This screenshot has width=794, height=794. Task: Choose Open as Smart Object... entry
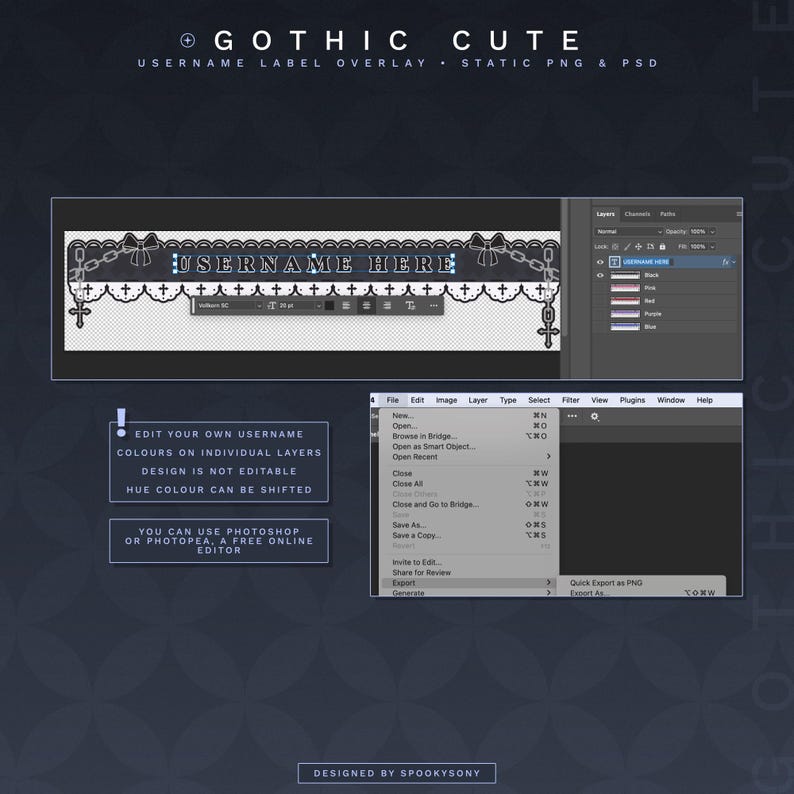click(x=469, y=446)
